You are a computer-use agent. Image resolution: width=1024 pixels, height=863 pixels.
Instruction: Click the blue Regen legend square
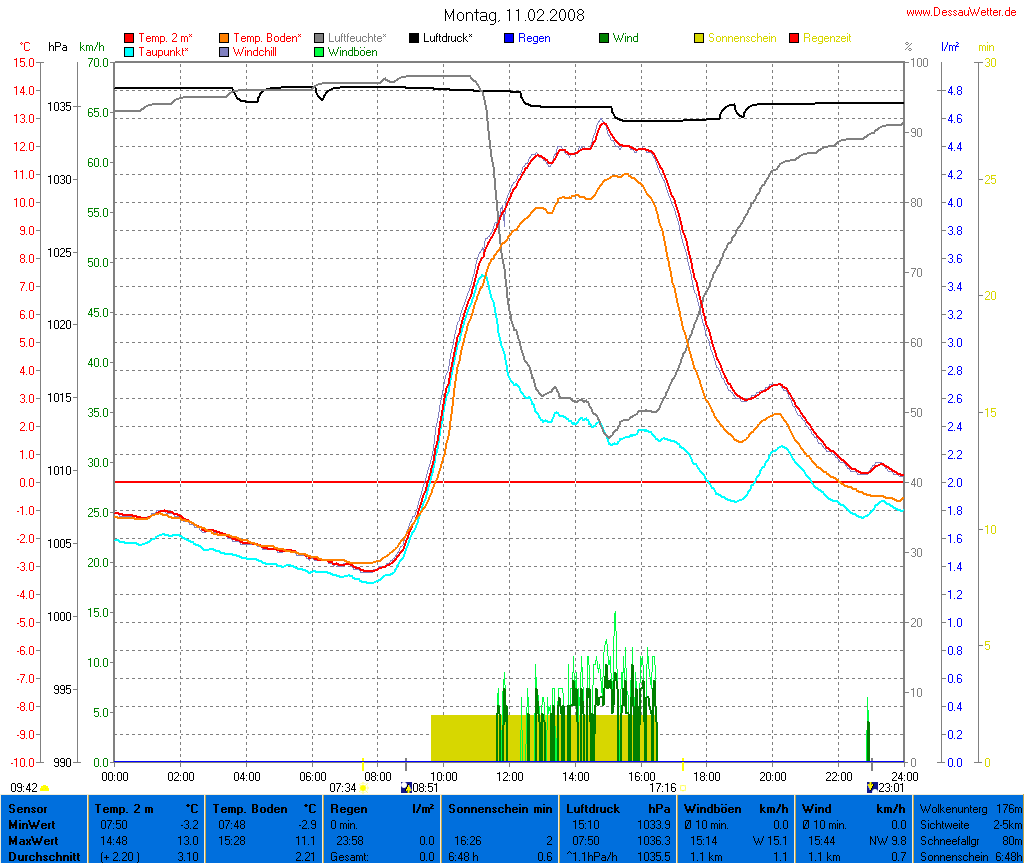[509, 38]
